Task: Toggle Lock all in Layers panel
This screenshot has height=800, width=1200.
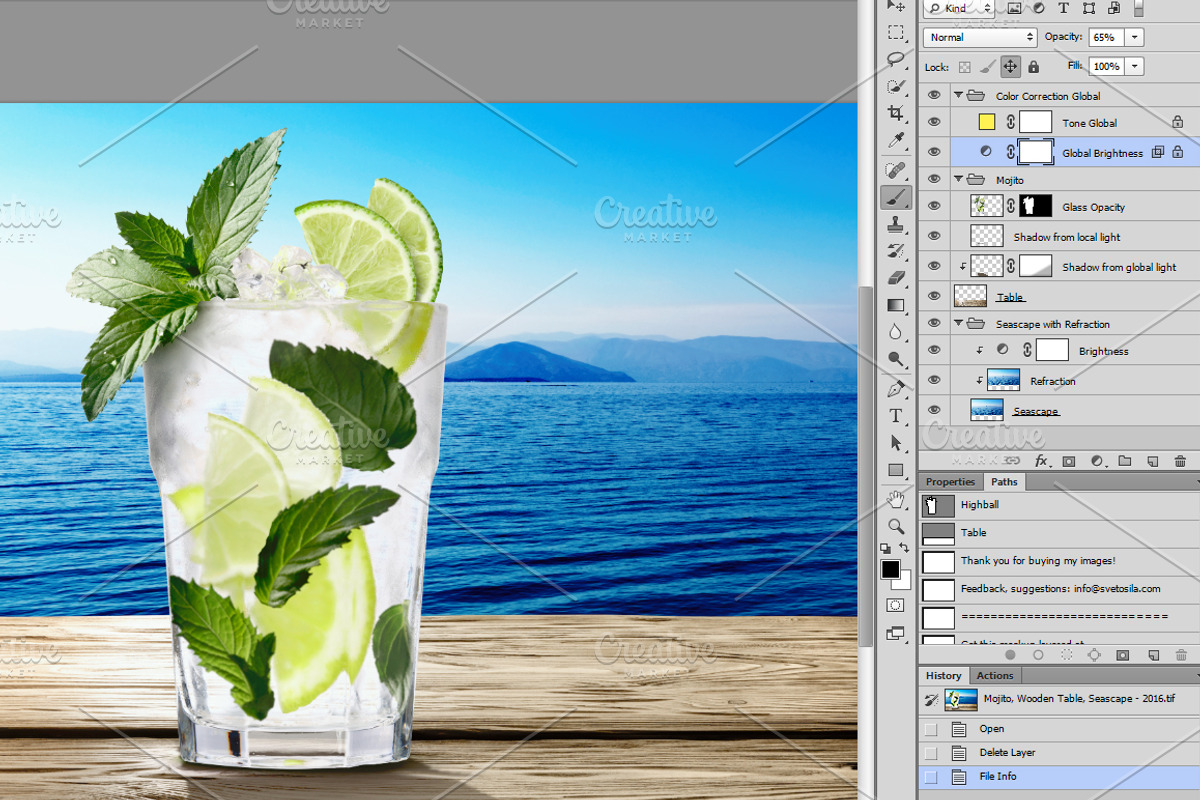Action: [x=1033, y=66]
